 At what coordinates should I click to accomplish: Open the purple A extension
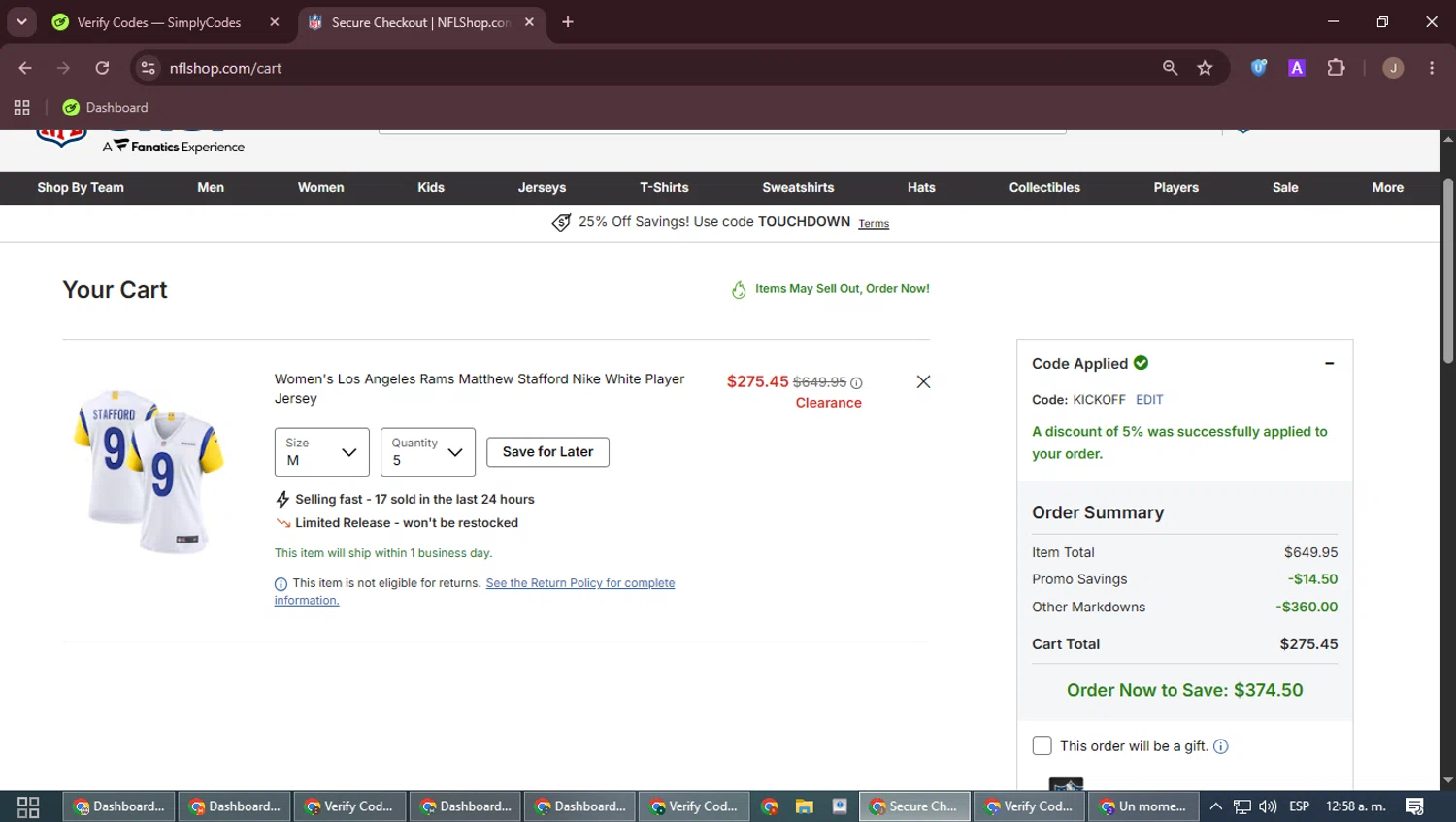point(1297,68)
